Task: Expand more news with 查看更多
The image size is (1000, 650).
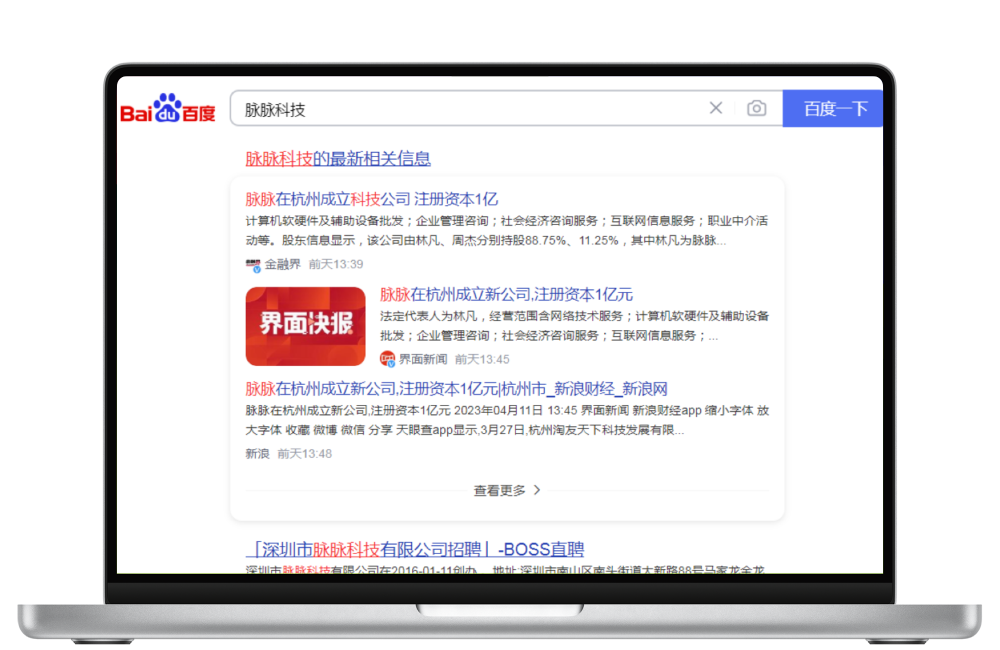Action: click(500, 490)
